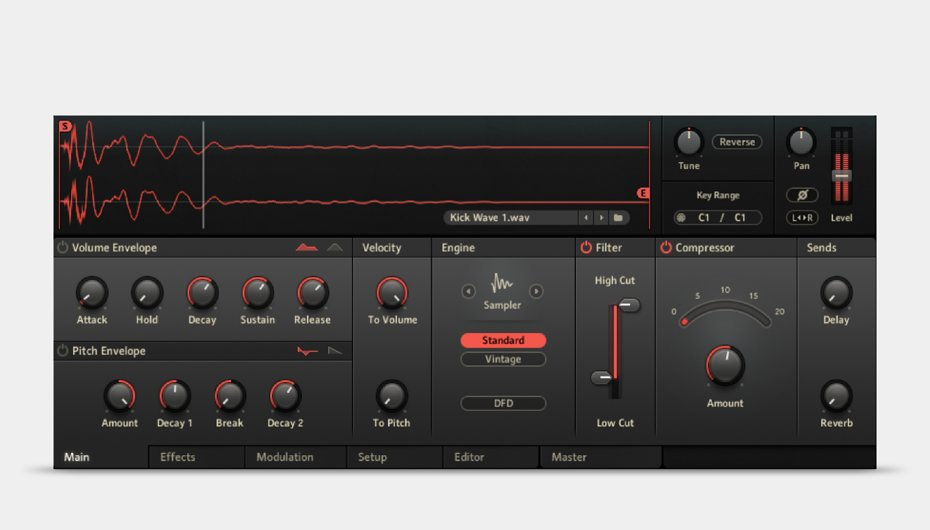The height and width of the screenshot is (530, 930).
Task: Select the AHDSR volume envelope shape icon
Action: coord(307,248)
